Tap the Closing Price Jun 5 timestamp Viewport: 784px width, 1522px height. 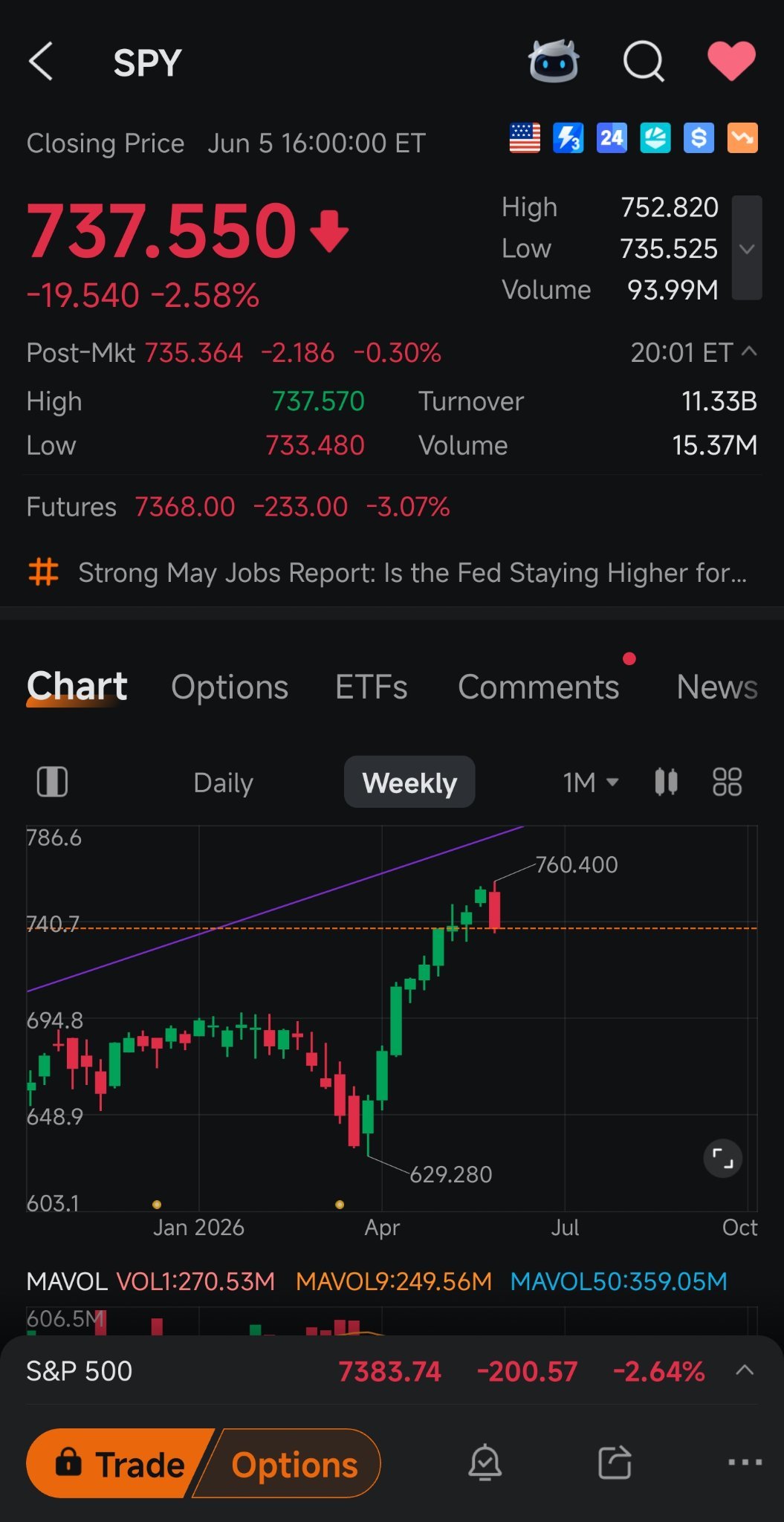tap(226, 143)
